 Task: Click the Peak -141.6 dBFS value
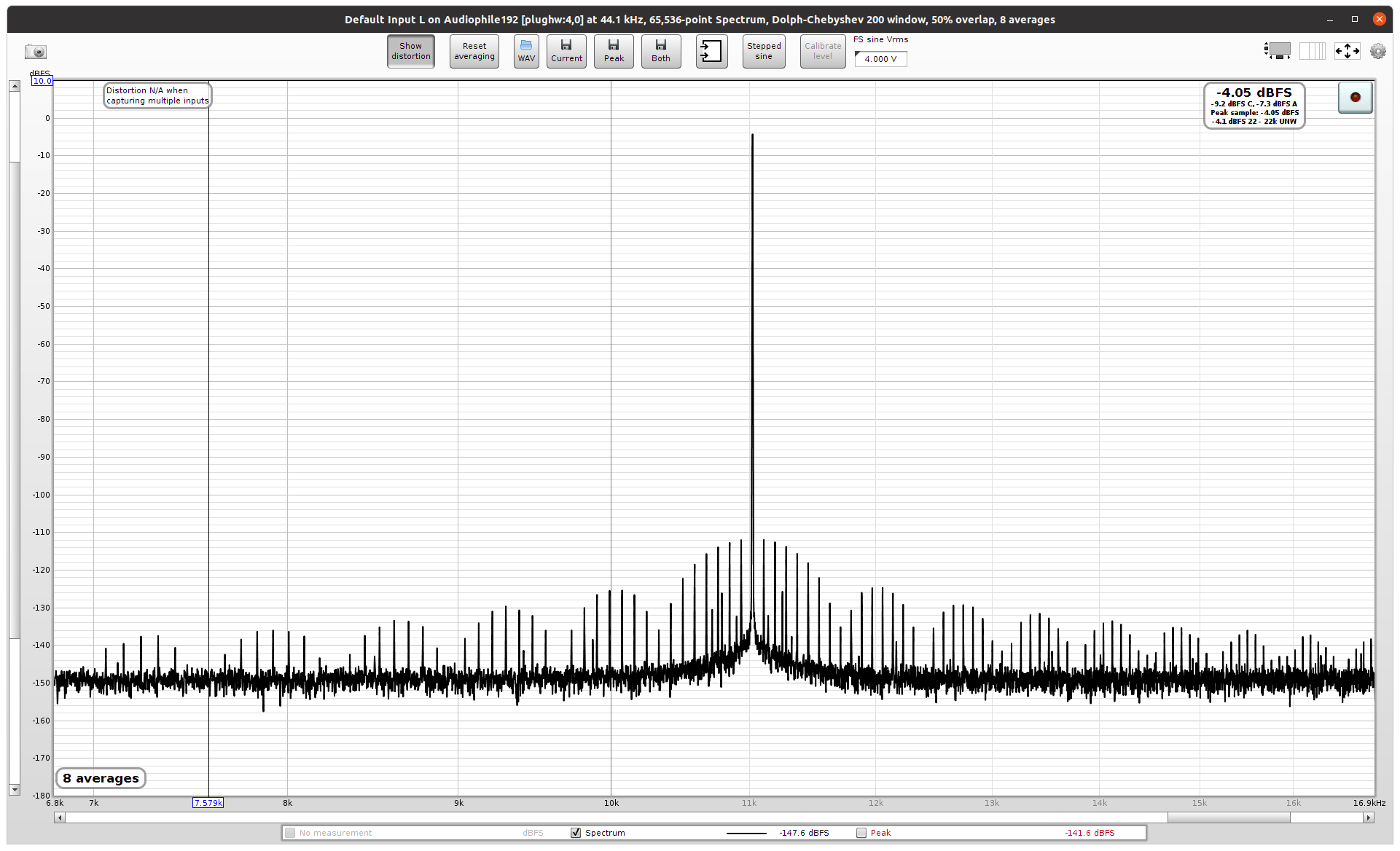pos(1090,833)
